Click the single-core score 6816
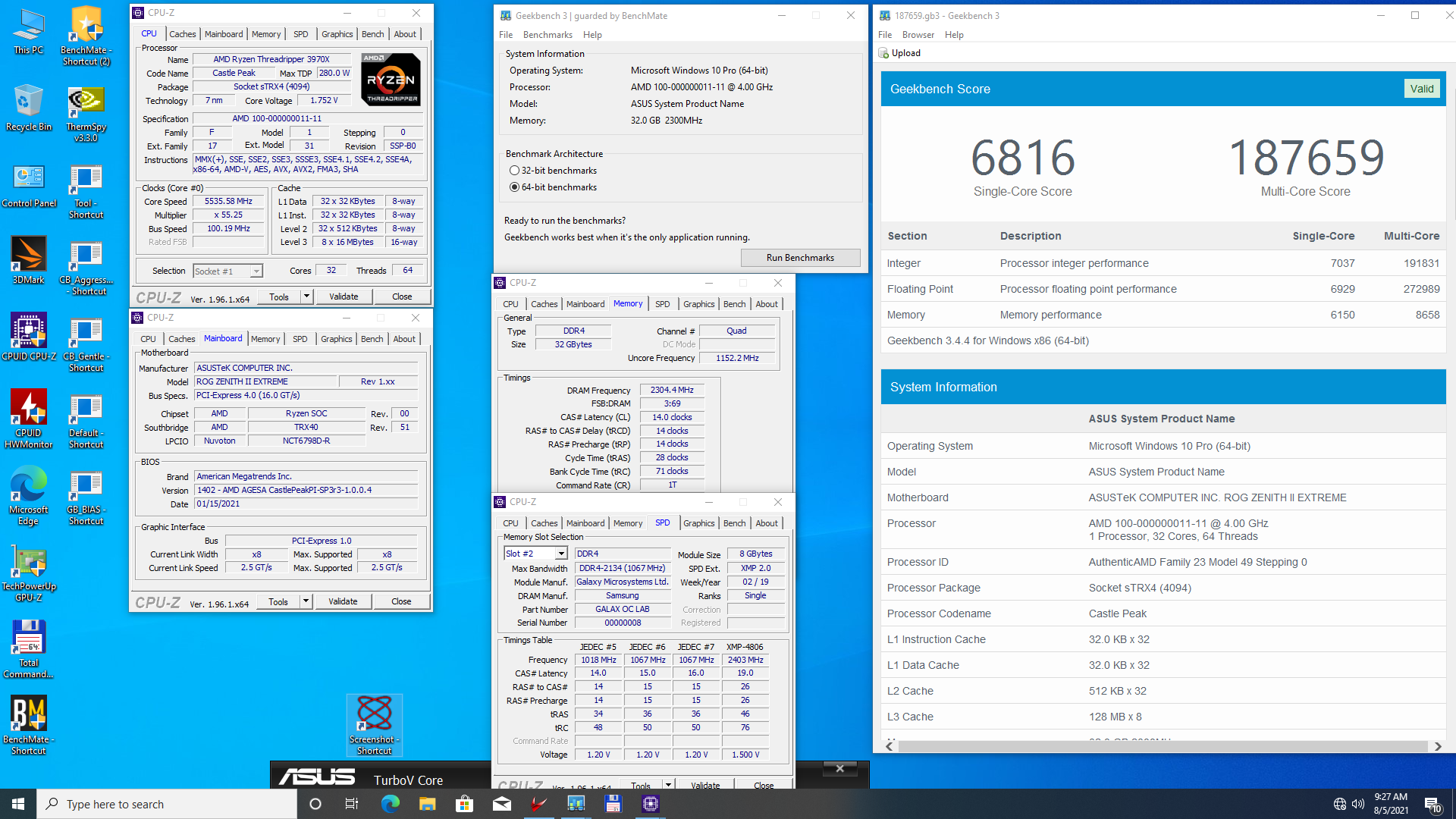Image resolution: width=1456 pixels, height=819 pixels. point(1023,158)
